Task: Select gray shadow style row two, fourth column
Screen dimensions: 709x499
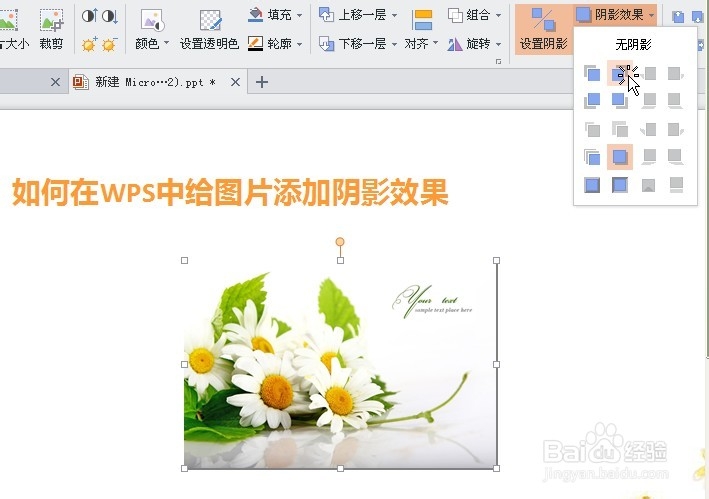Action: pyautogui.click(x=676, y=100)
